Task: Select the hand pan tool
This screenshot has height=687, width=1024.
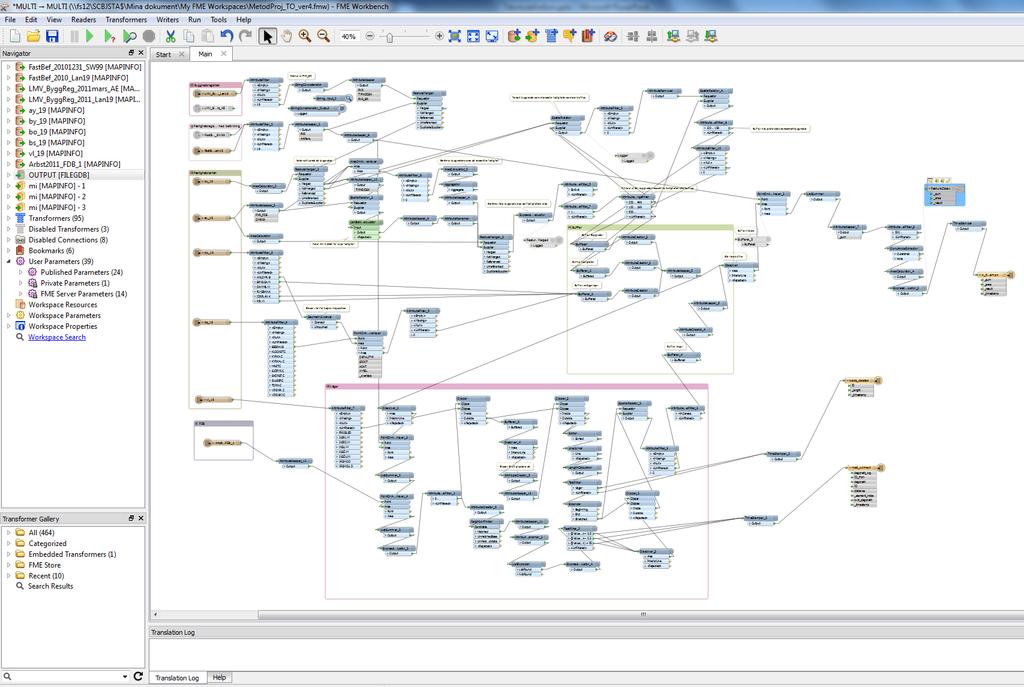Action: 286,36
